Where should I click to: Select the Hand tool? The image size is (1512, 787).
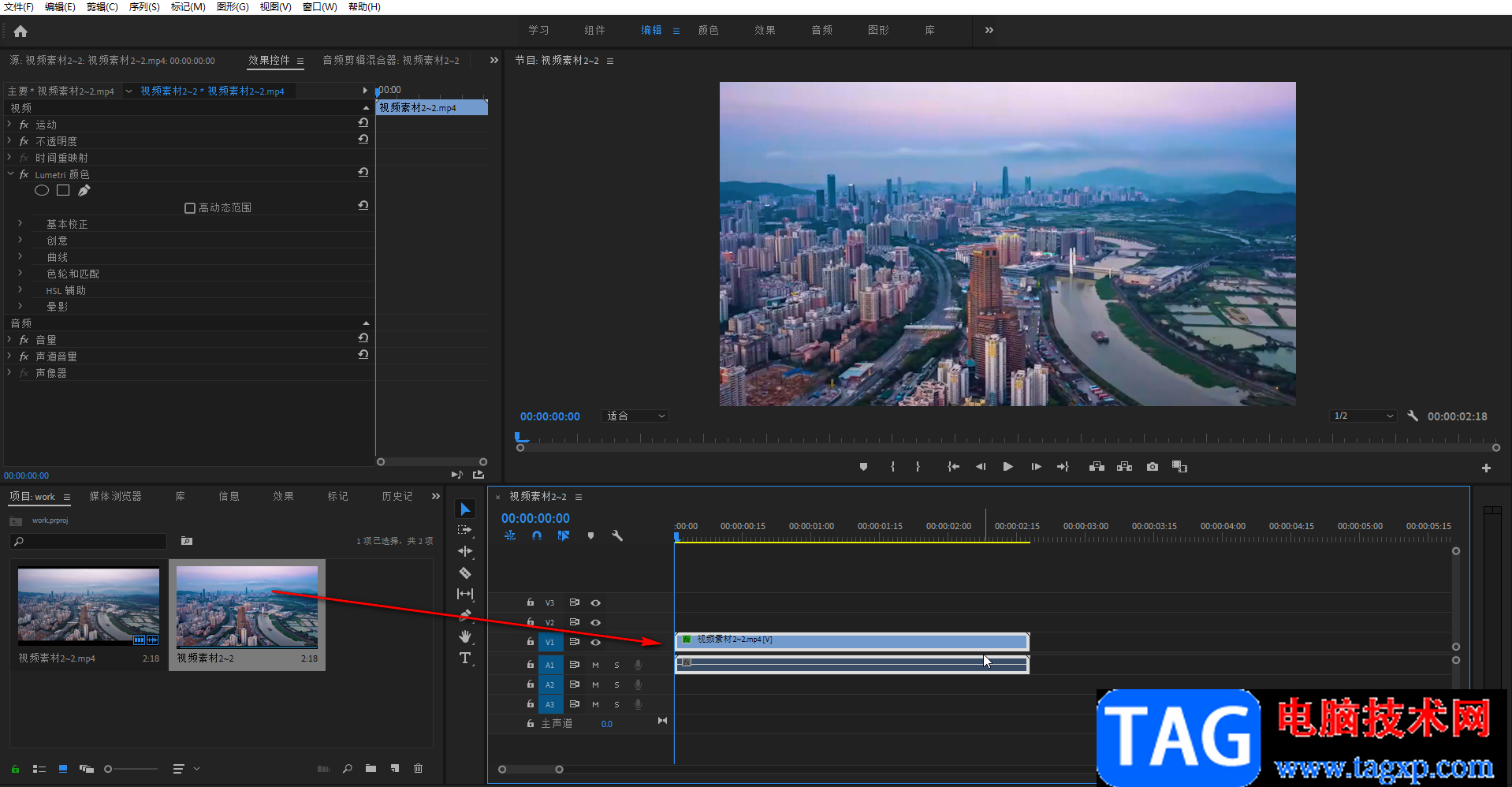point(465,636)
